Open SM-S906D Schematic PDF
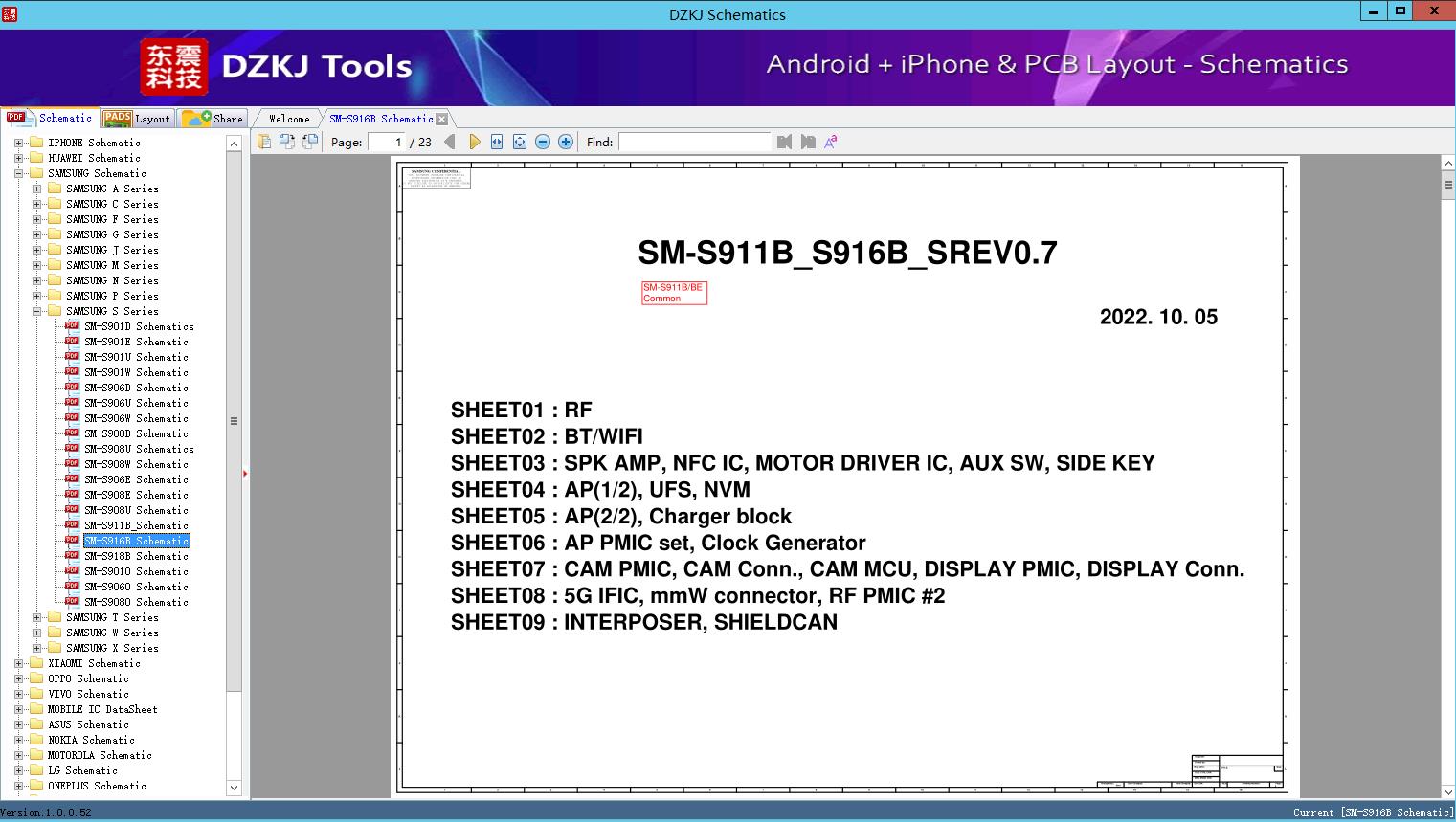The image size is (1456, 822). (136, 388)
